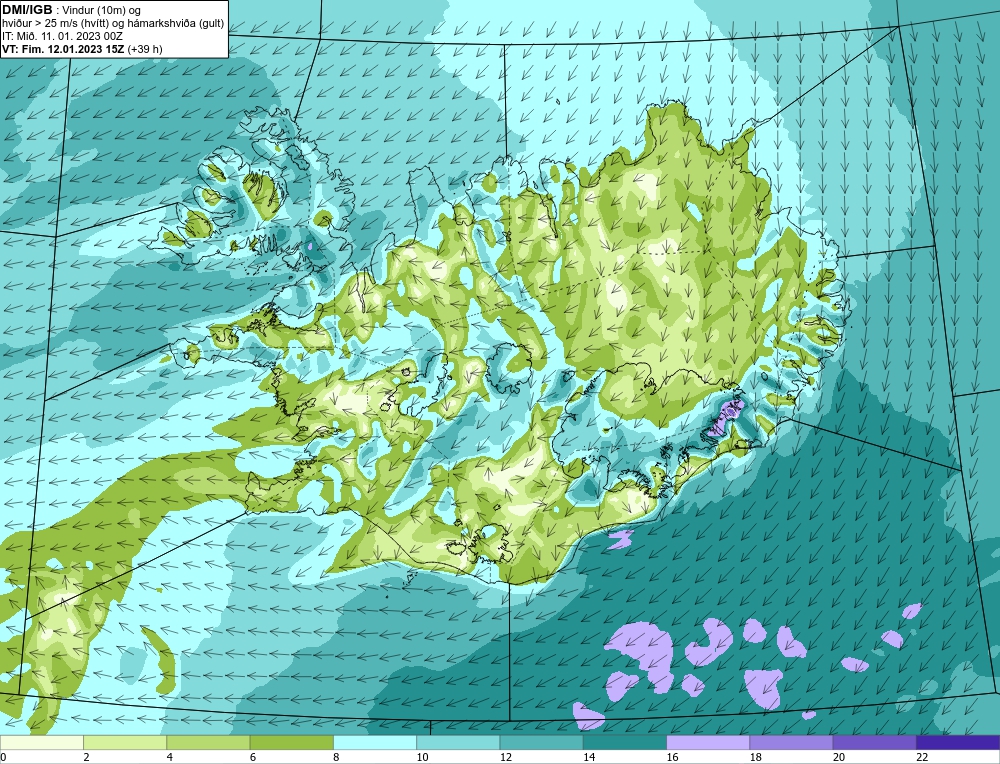Click the 10–12 m/s light teal legend swatch

pos(458,743)
